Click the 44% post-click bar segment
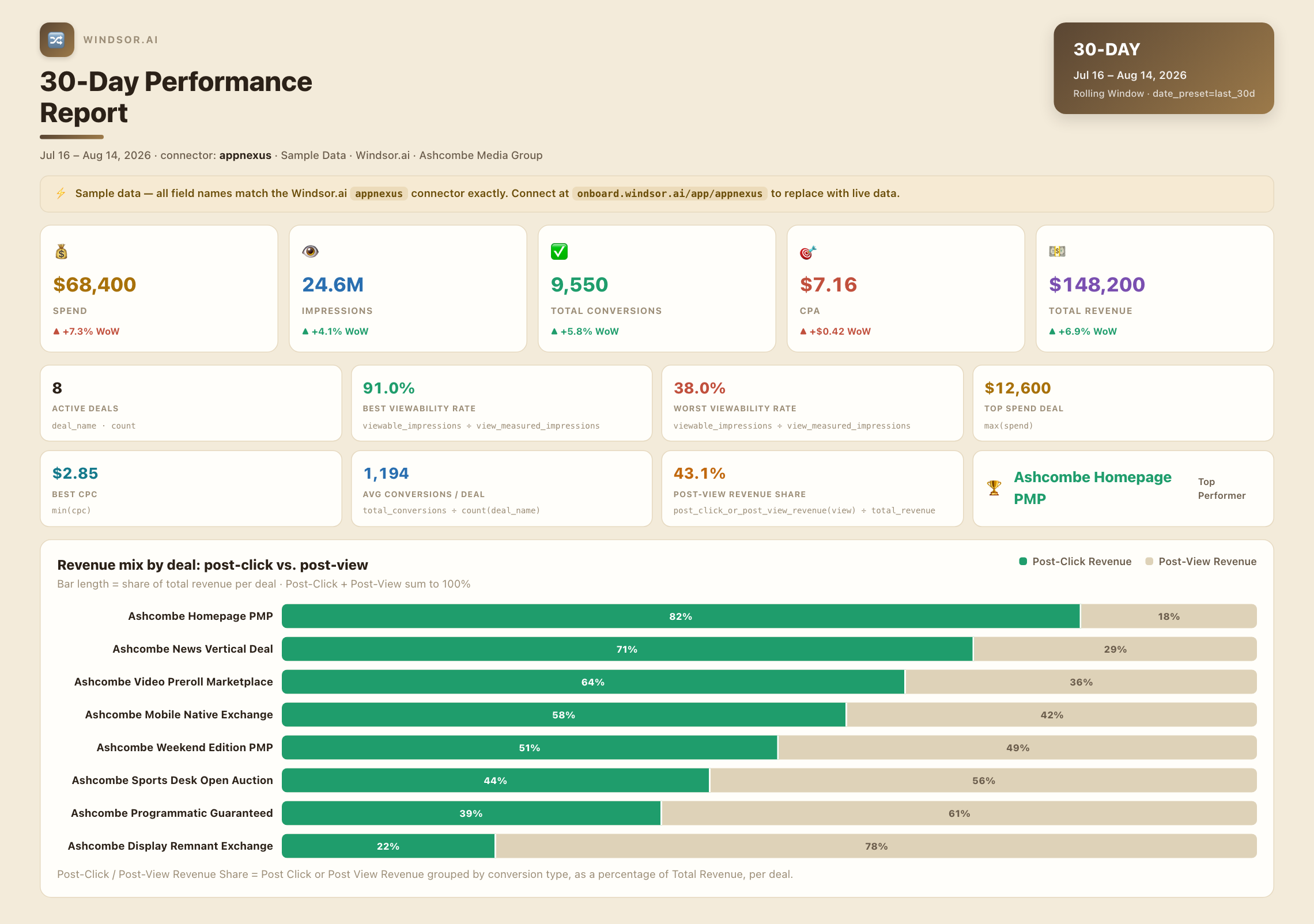Image resolution: width=1314 pixels, height=924 pixels. (x=496, y=781)
